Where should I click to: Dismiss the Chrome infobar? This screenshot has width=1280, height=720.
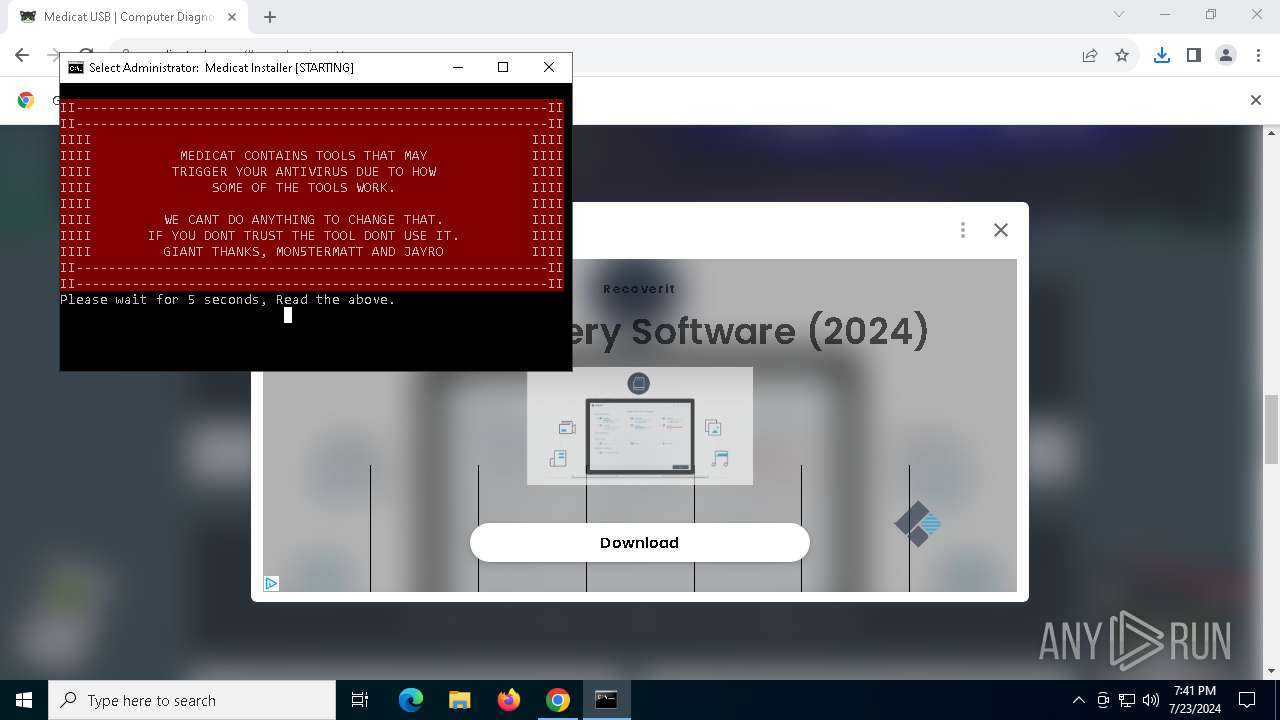(1256, 100)
